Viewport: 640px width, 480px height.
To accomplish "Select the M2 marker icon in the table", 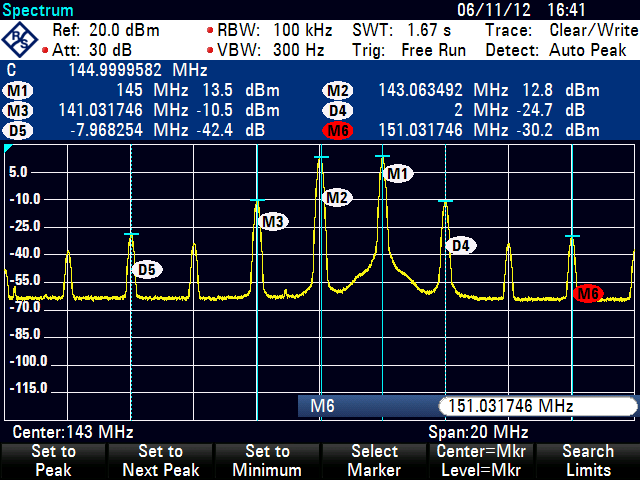I will [x=338, y=91].
